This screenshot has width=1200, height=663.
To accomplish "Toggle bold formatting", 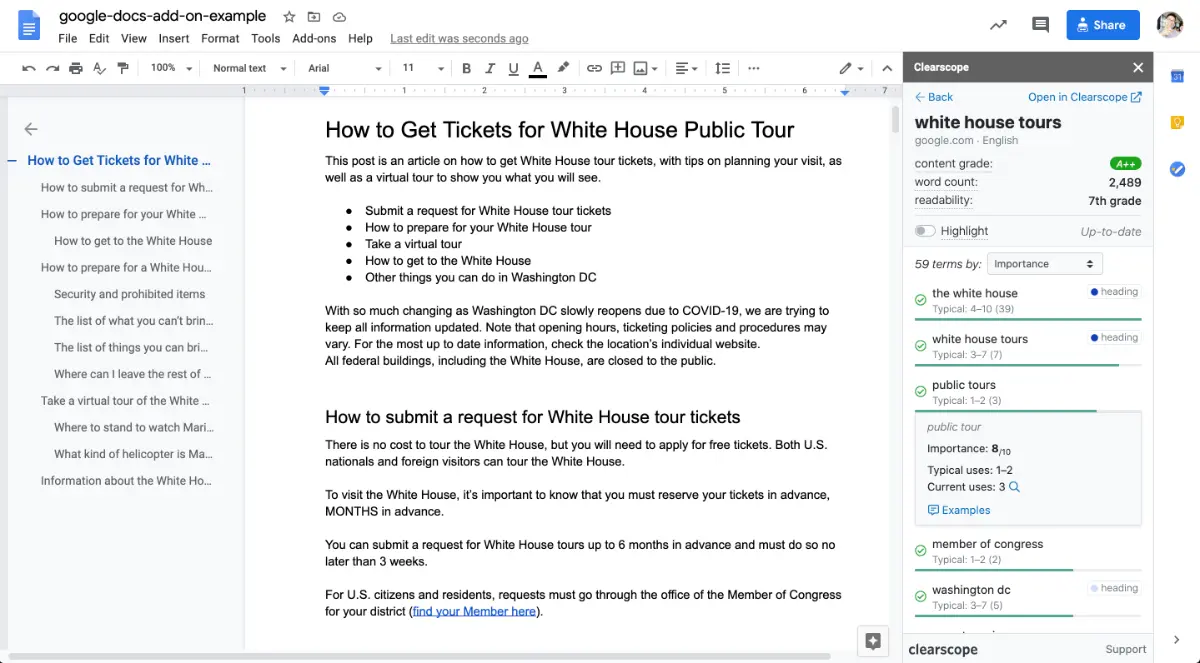I will click(466, 68).
